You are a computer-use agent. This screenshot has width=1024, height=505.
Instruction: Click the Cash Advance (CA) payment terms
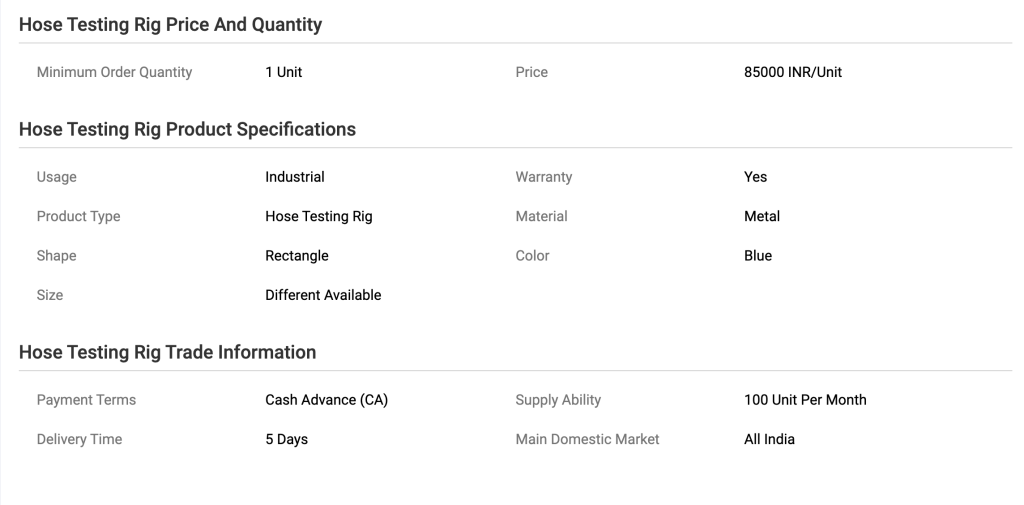coord(327,400)
